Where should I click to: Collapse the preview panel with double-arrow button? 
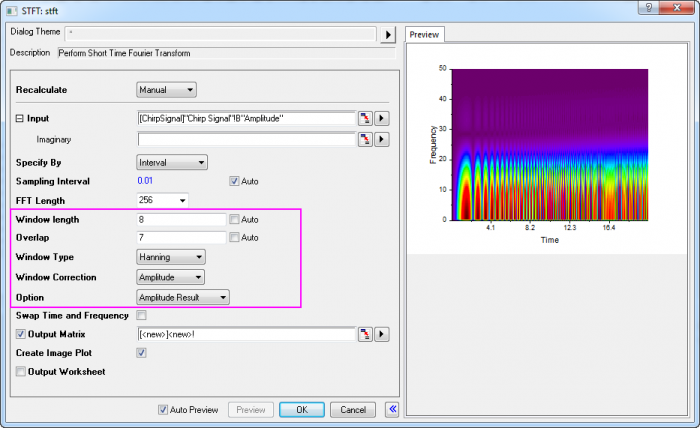coord(392,409)
